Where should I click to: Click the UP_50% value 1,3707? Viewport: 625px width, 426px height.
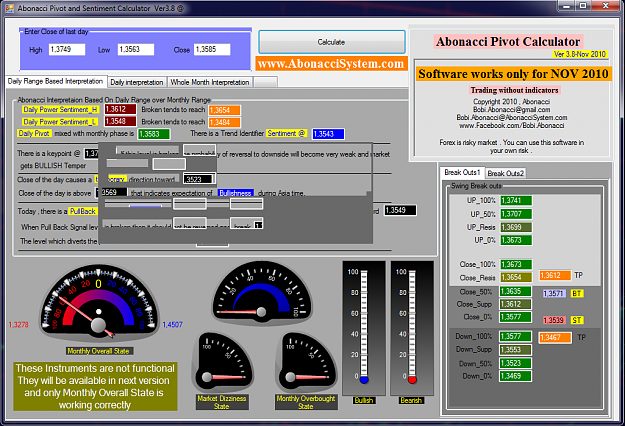coord(516,214)
